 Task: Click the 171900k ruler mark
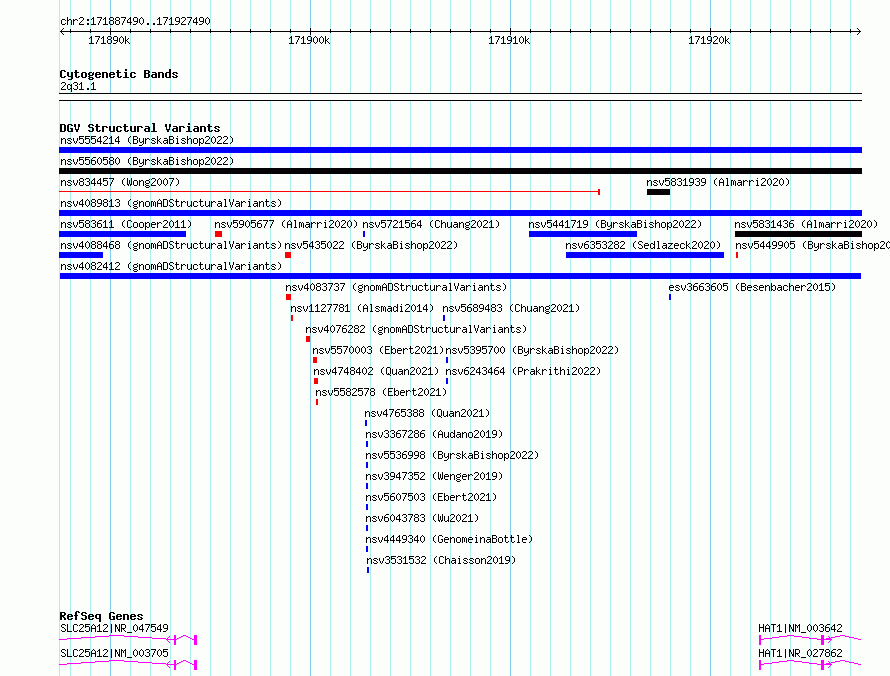(309, 40)
